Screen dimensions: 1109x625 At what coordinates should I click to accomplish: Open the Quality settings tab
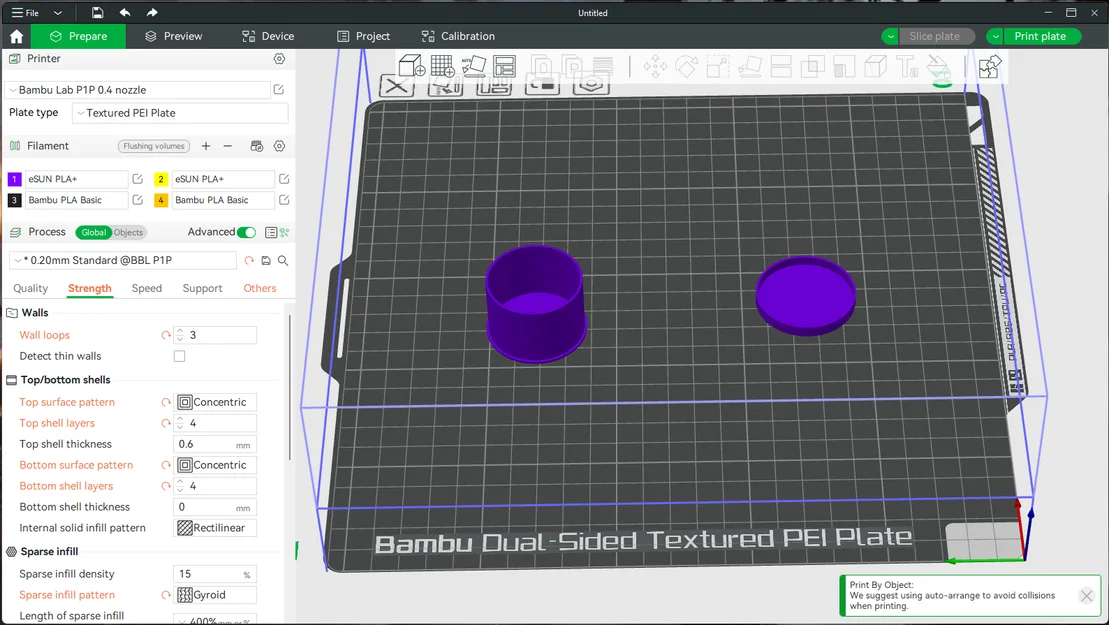[30, 288]
